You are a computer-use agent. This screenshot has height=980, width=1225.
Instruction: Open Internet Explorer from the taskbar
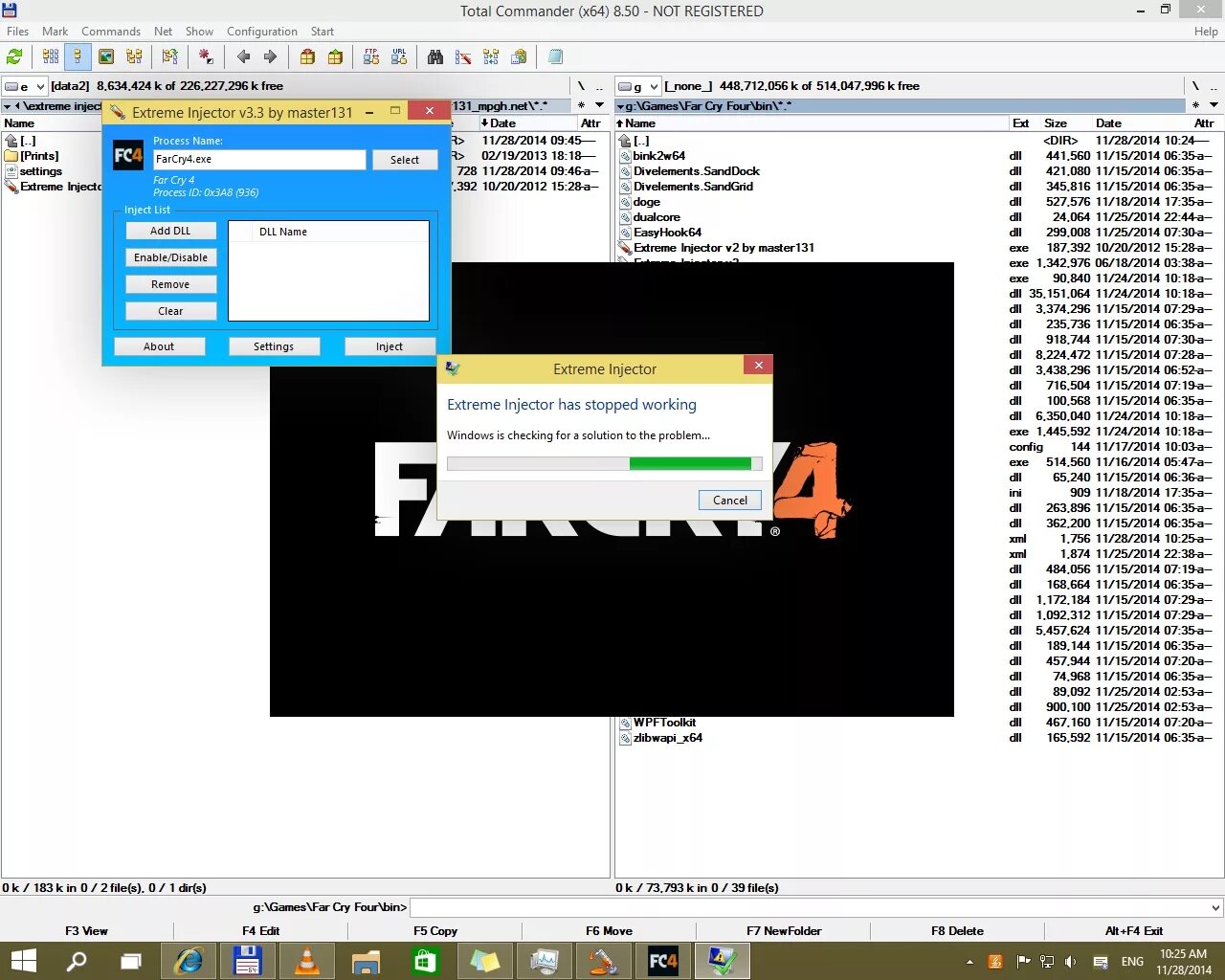coord(189,961)
